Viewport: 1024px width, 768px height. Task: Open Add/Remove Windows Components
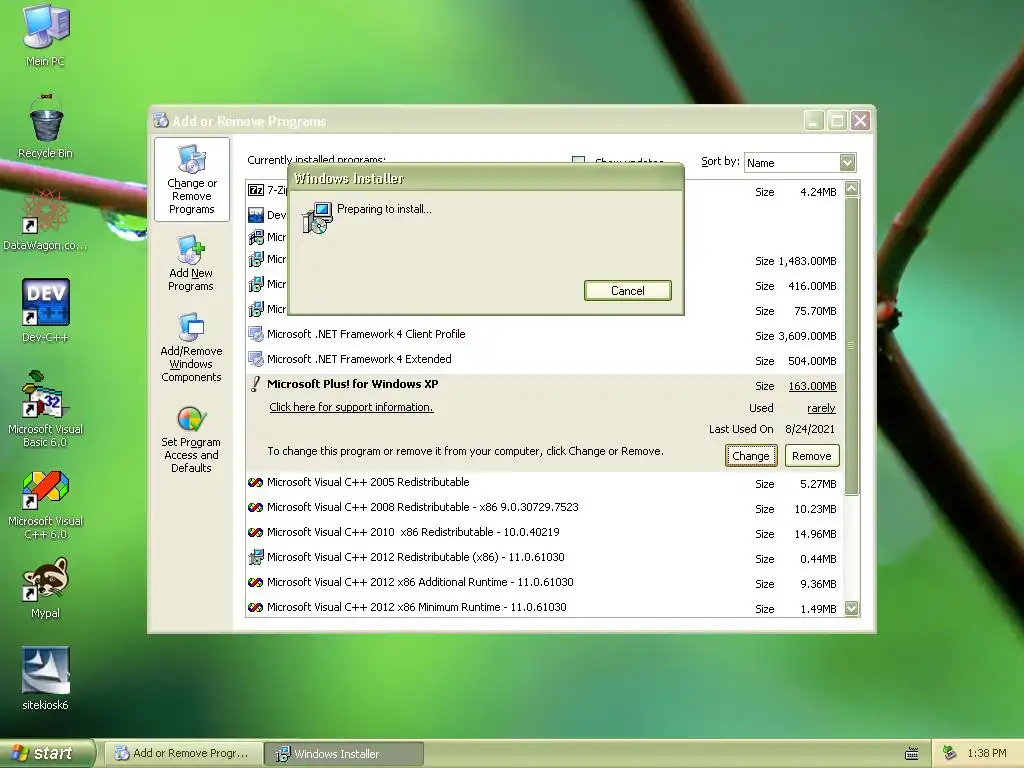coord(191,347)
